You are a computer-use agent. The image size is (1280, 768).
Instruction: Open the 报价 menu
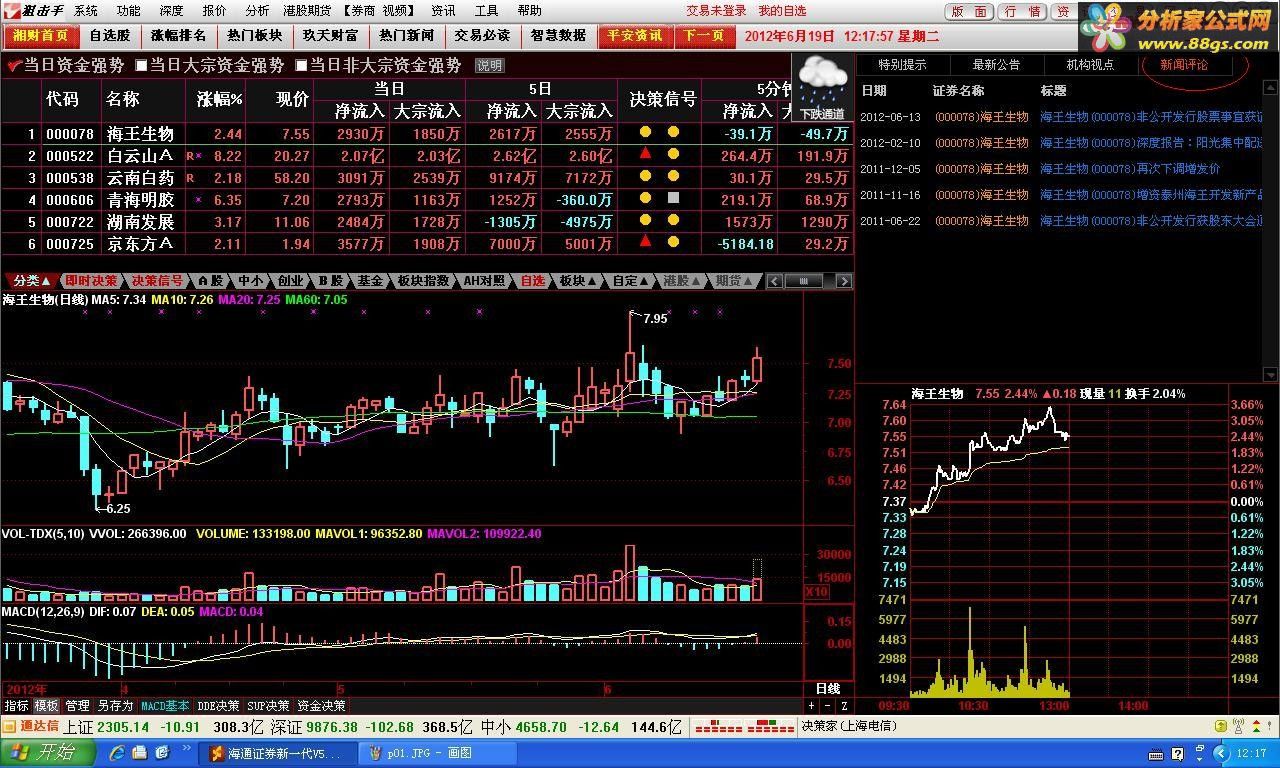214,11
